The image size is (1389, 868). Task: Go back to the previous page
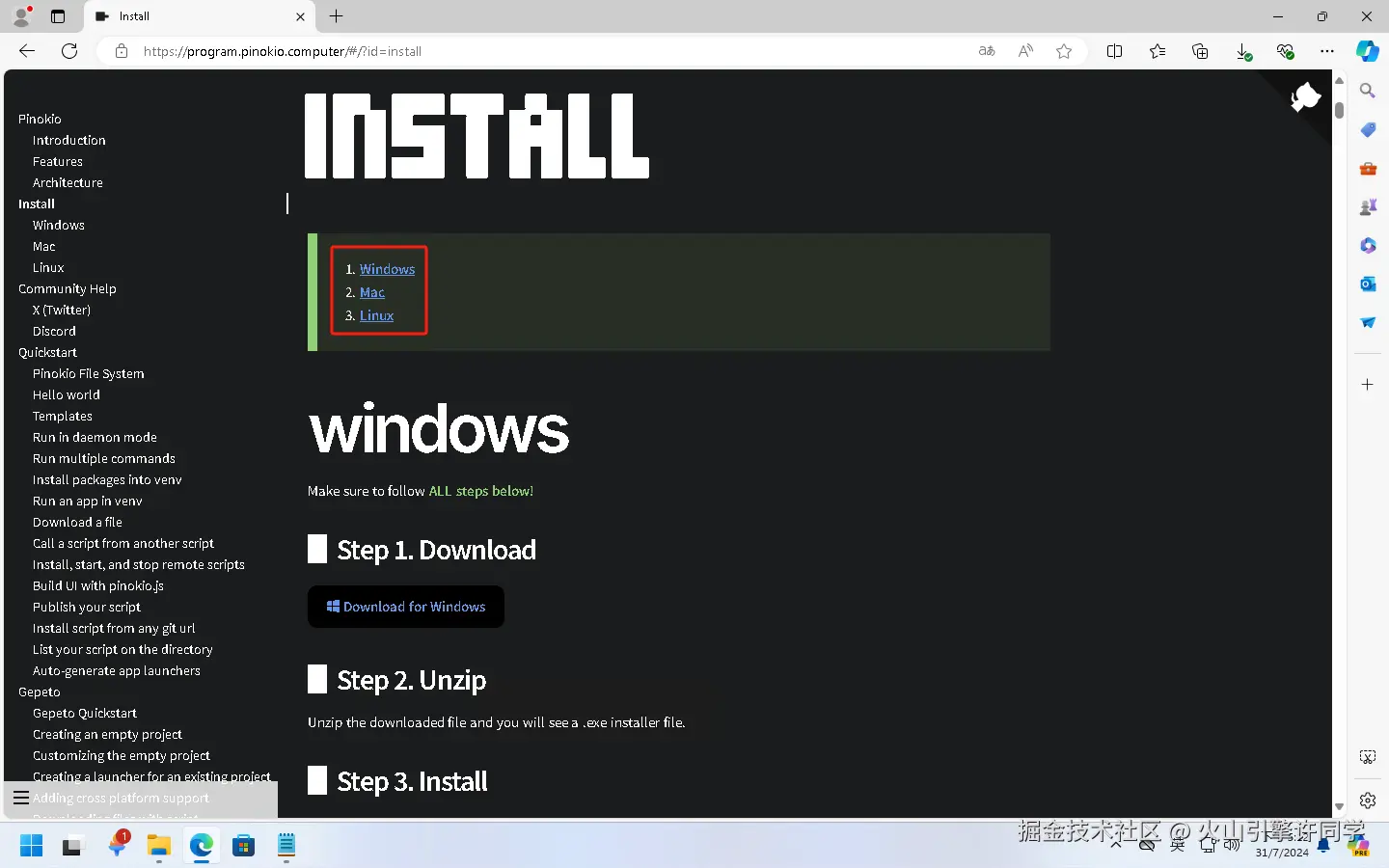27,51
